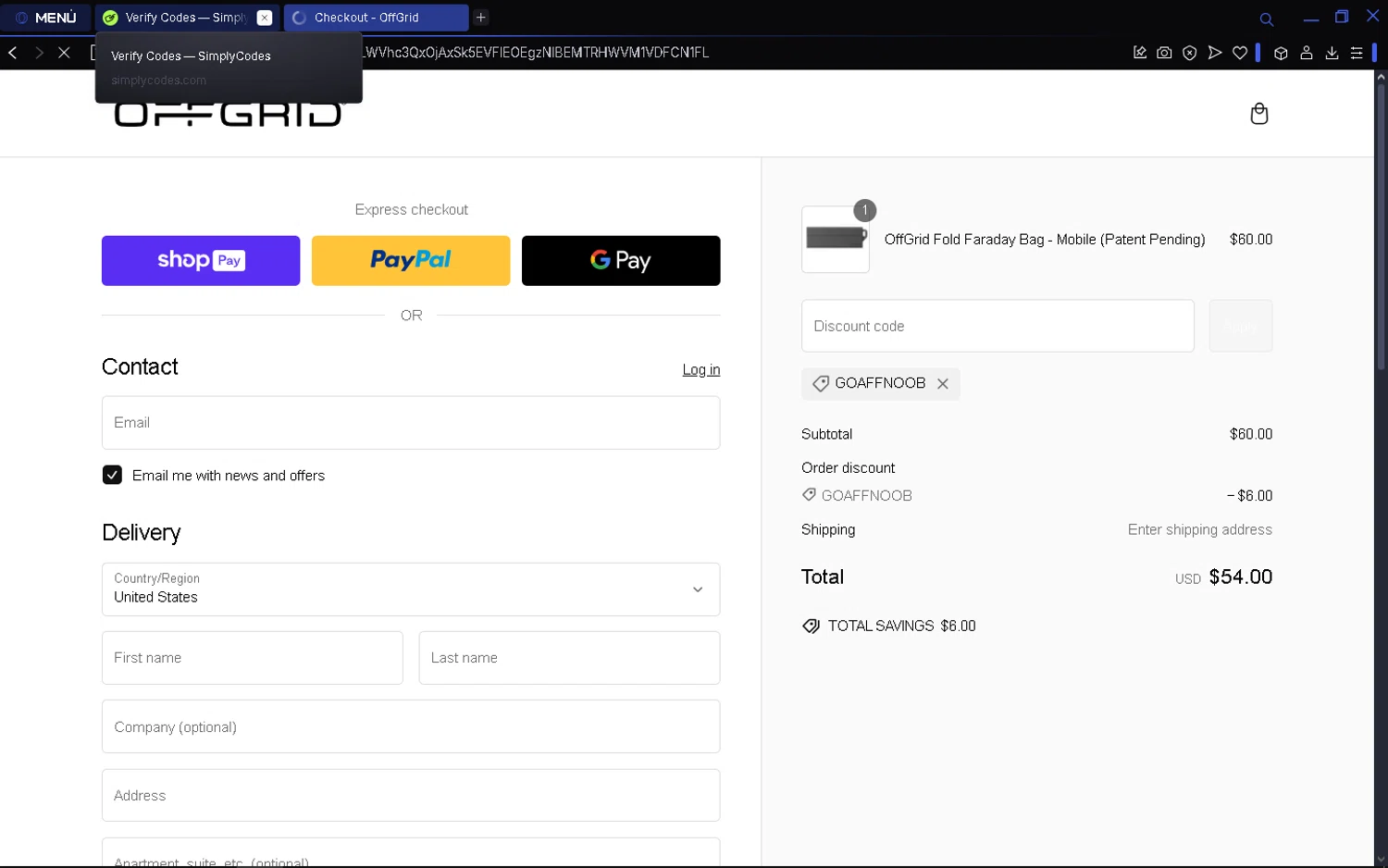Image resolution: width=1388 pixels, height=868 pixels.
Task: Click the pinboard edit icon in toolbar
Action: (x=1140, y=53)
